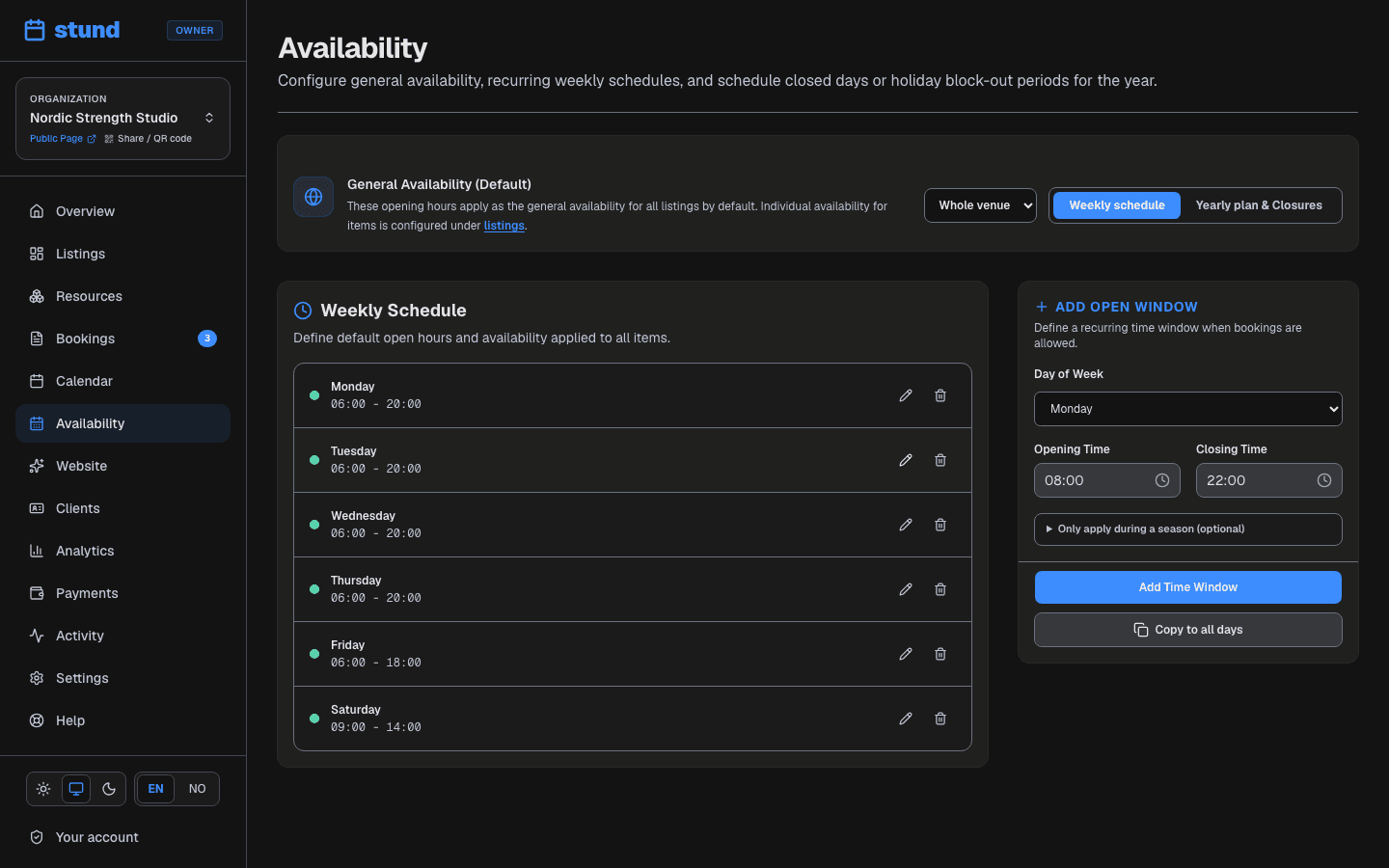Open Your account
1389x868 pixels.
[123, 837]
